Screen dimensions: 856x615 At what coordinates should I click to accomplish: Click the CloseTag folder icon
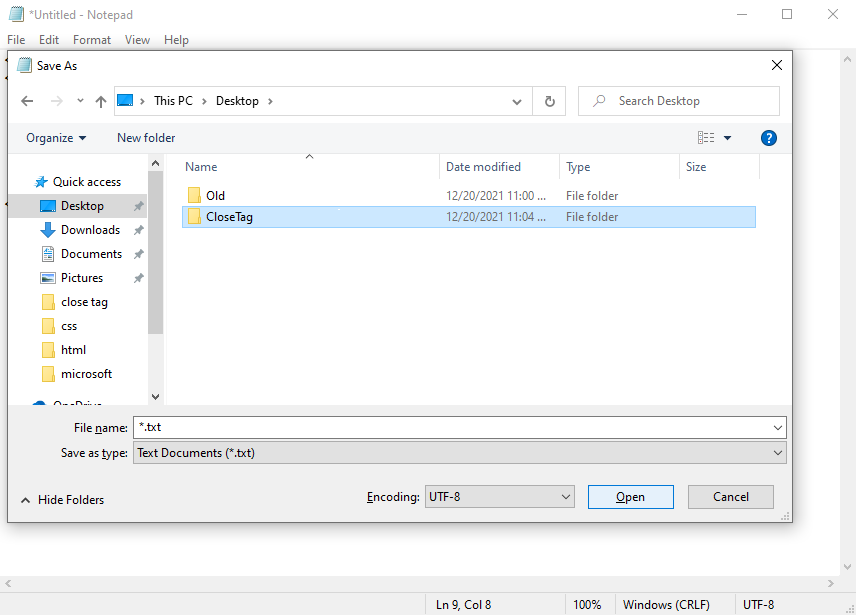(x=194, y=217)
